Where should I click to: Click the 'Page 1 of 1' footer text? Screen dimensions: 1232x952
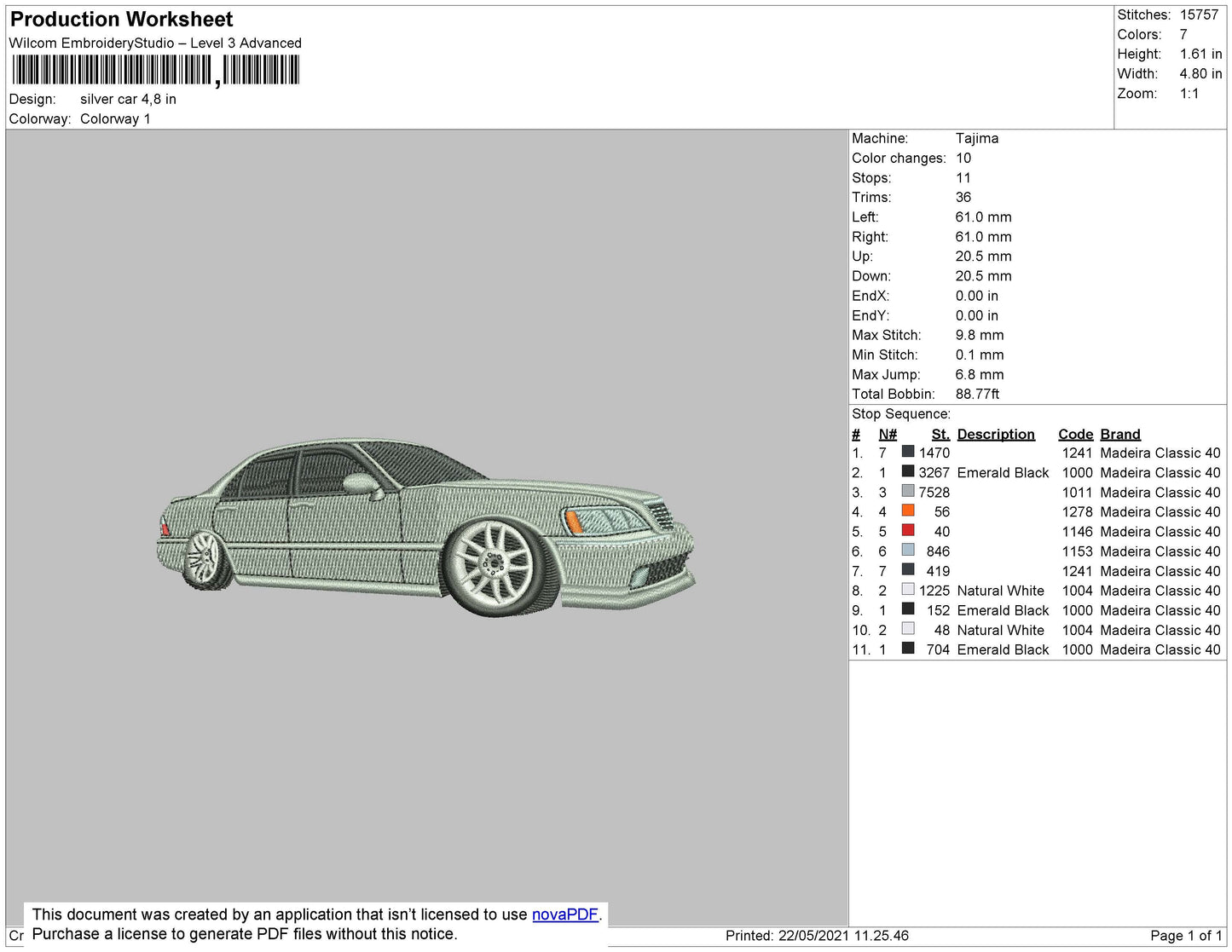click(1186, 936)
